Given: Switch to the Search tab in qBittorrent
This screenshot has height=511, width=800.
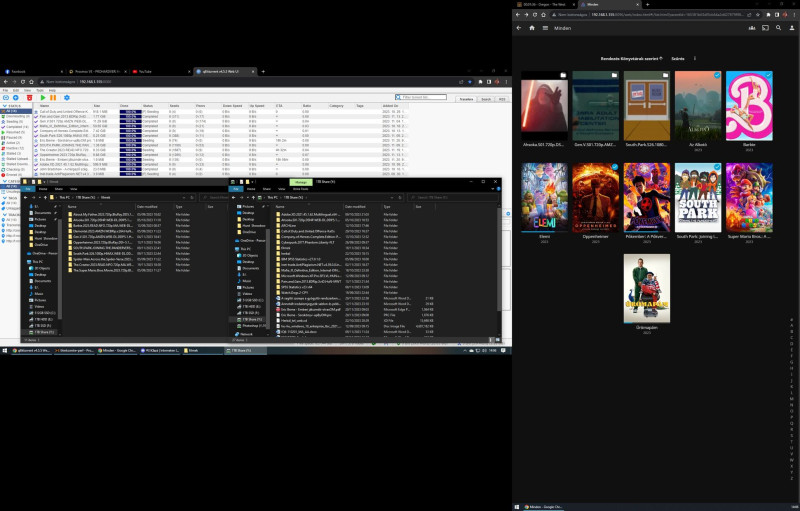Looking at the screenshot, I should tap(486, 99).
